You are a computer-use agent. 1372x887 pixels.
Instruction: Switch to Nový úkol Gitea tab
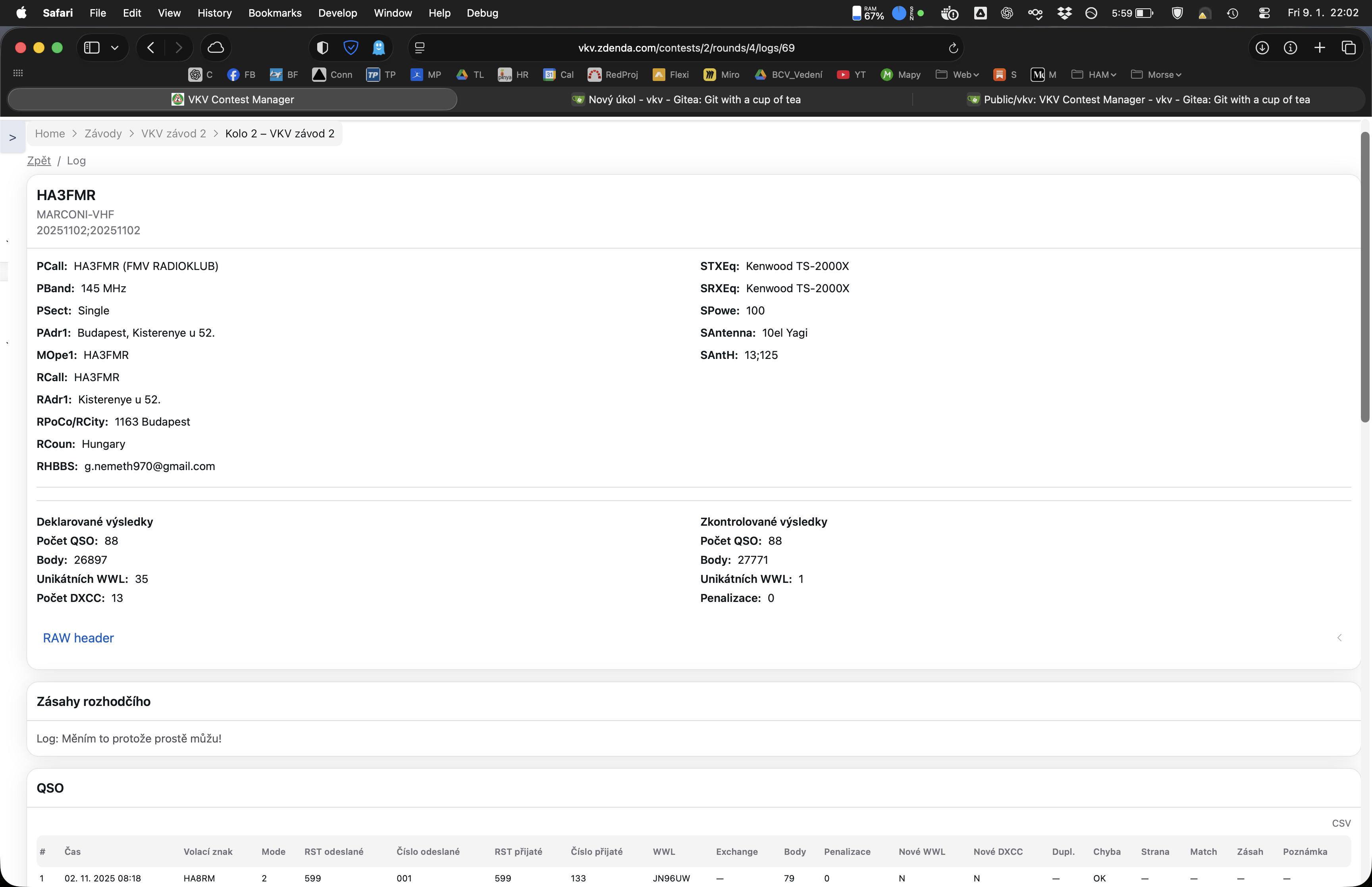(685, 100)
